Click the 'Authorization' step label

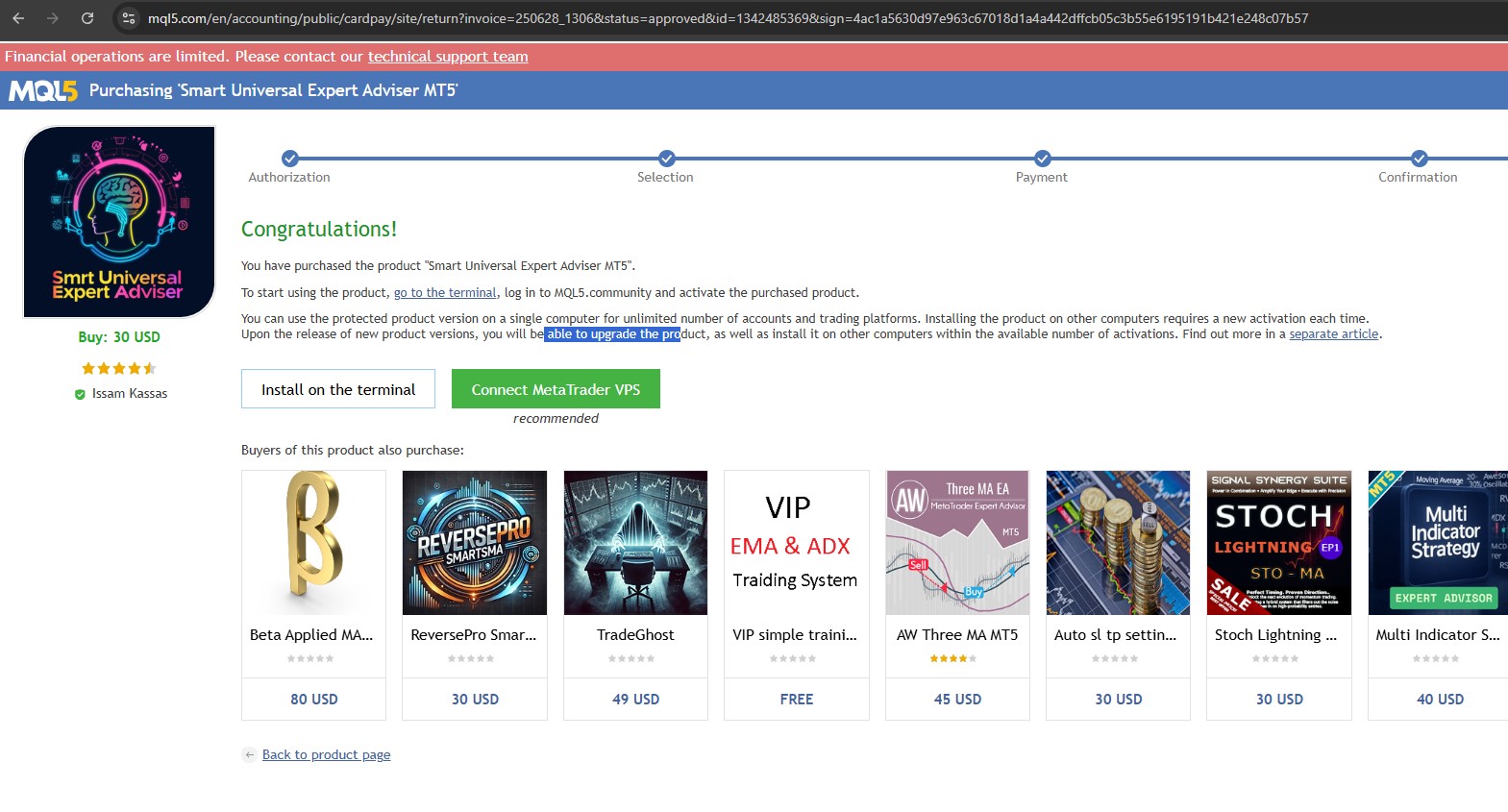(x=289, y=178)
